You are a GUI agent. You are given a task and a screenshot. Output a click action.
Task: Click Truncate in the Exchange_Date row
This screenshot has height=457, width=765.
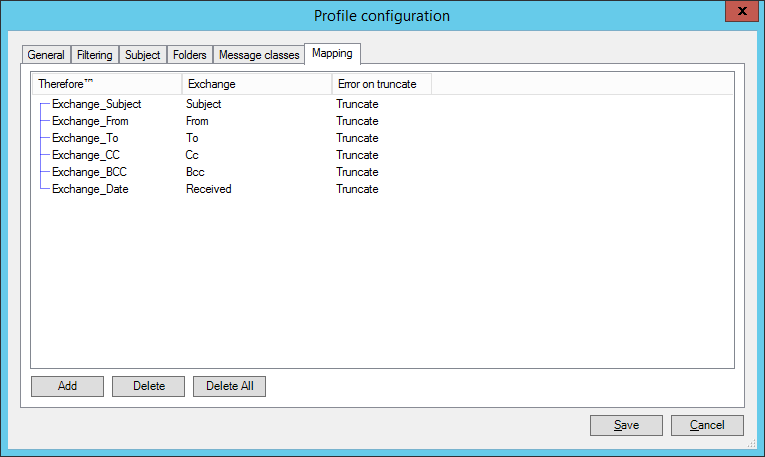click(x=357, y=189)
